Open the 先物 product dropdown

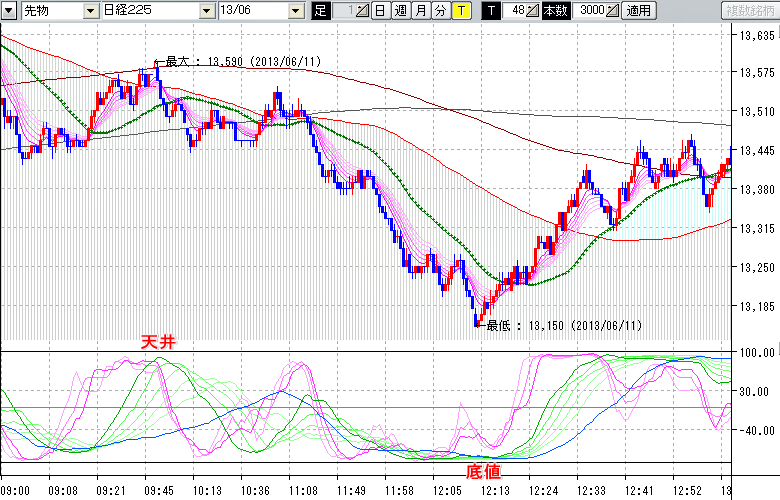click(x=91, y=11)
